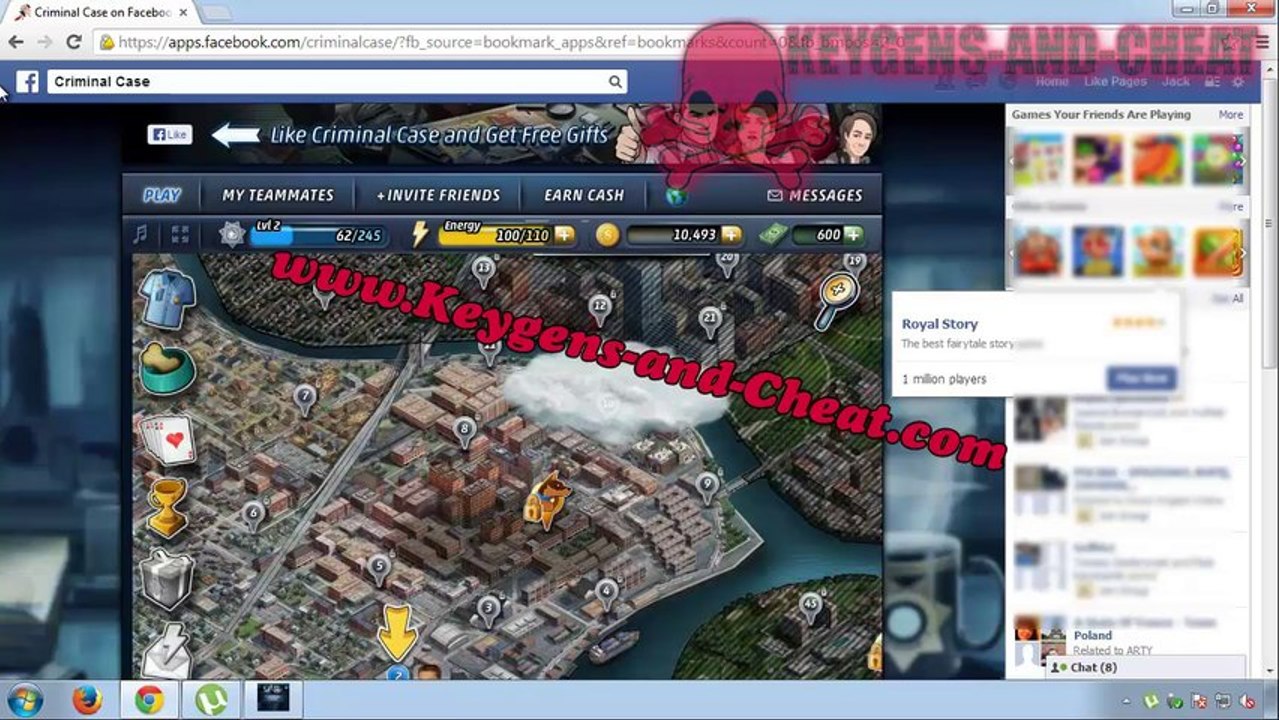Viewport: 1279px width, 720px height.
Task: Open the dog food bowl icon
Action: coord(166,367)
